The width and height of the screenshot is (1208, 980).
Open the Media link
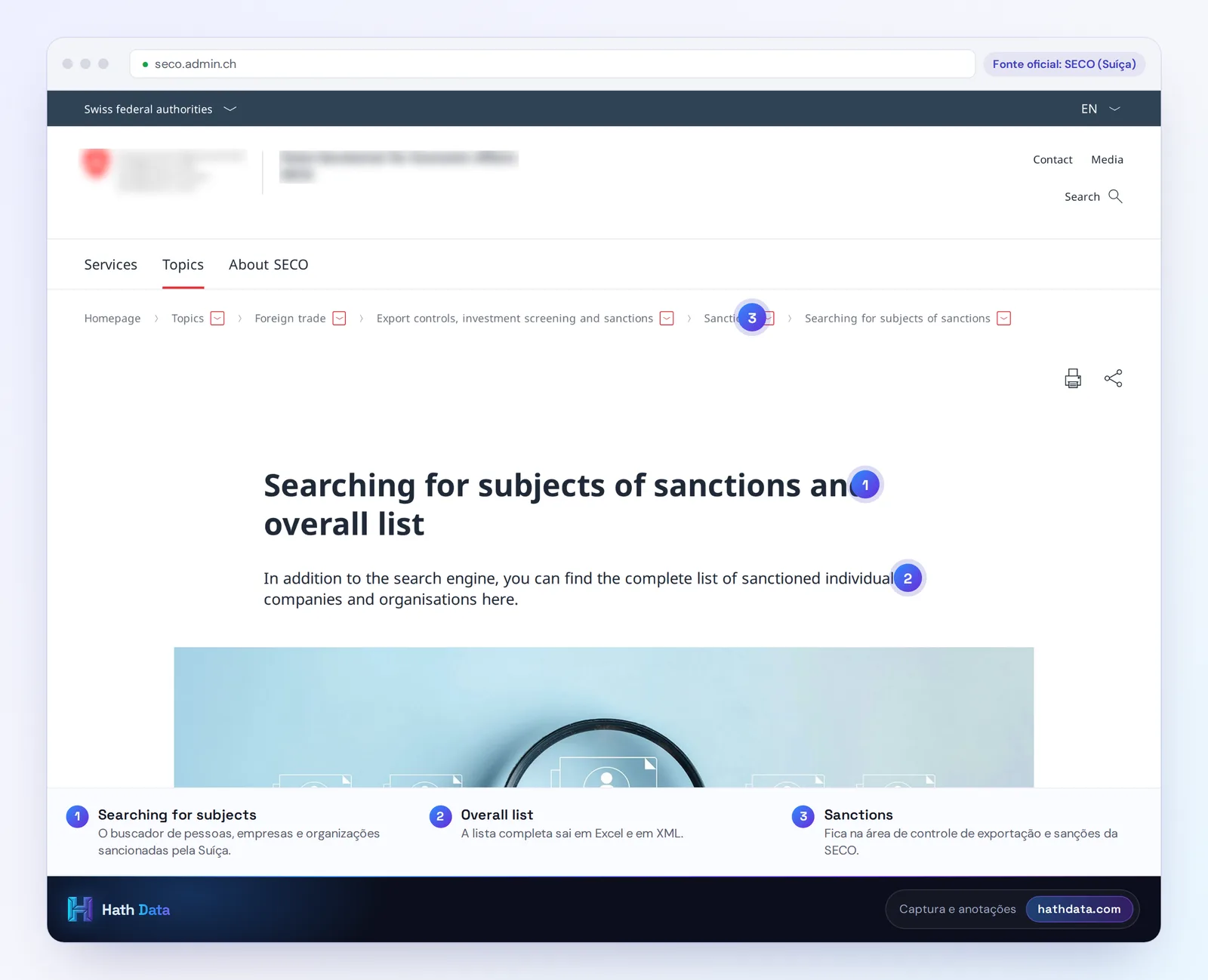(1107, 159)
